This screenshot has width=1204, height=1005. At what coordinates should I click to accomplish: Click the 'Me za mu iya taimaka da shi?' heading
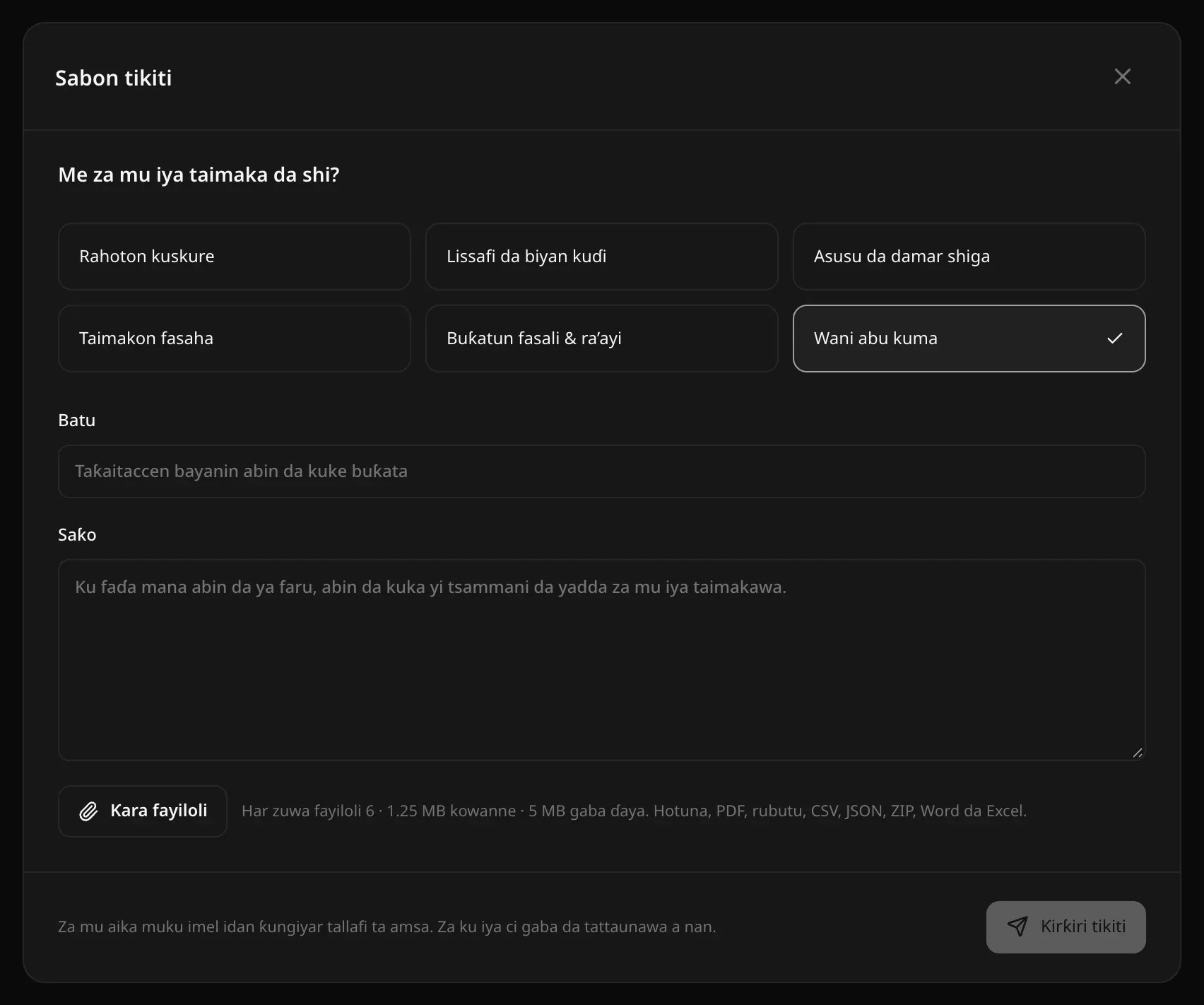pos(199,175)
